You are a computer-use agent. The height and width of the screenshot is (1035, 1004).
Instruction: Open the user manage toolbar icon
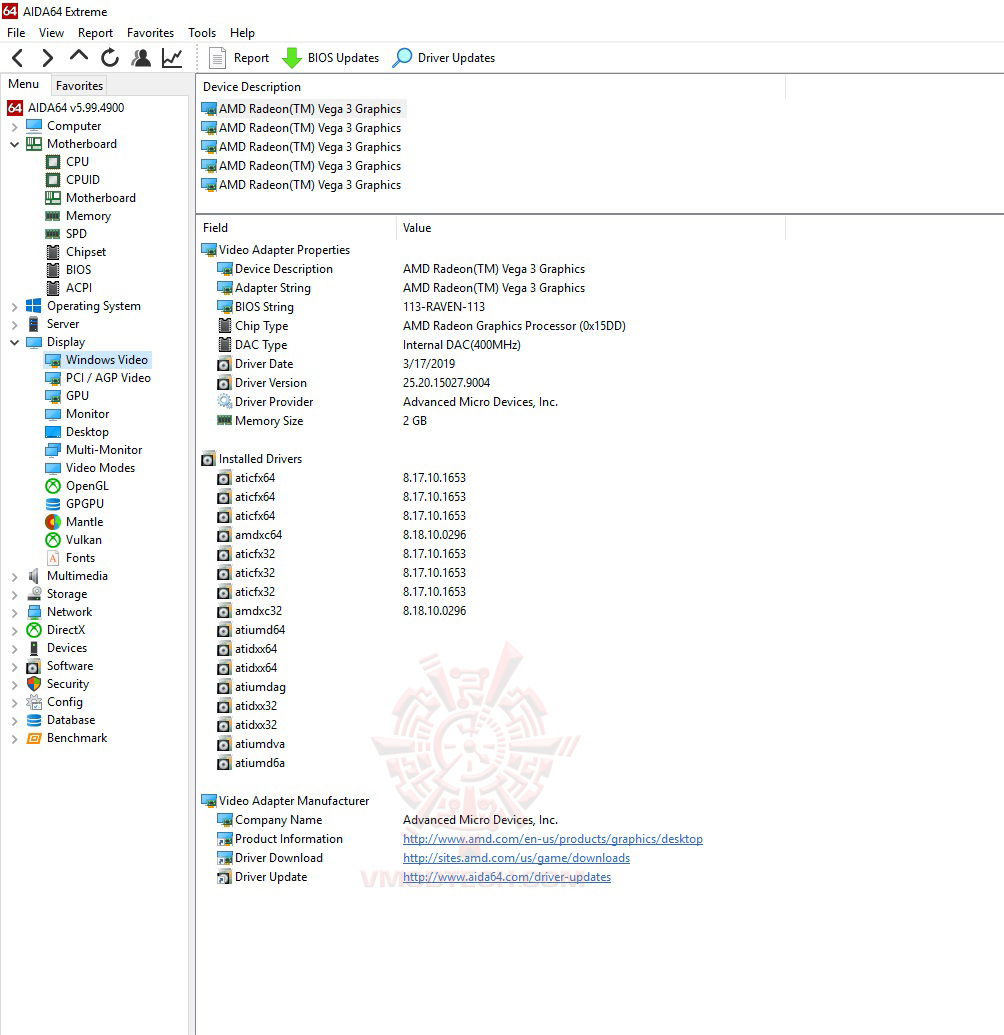tap(141, 58)
